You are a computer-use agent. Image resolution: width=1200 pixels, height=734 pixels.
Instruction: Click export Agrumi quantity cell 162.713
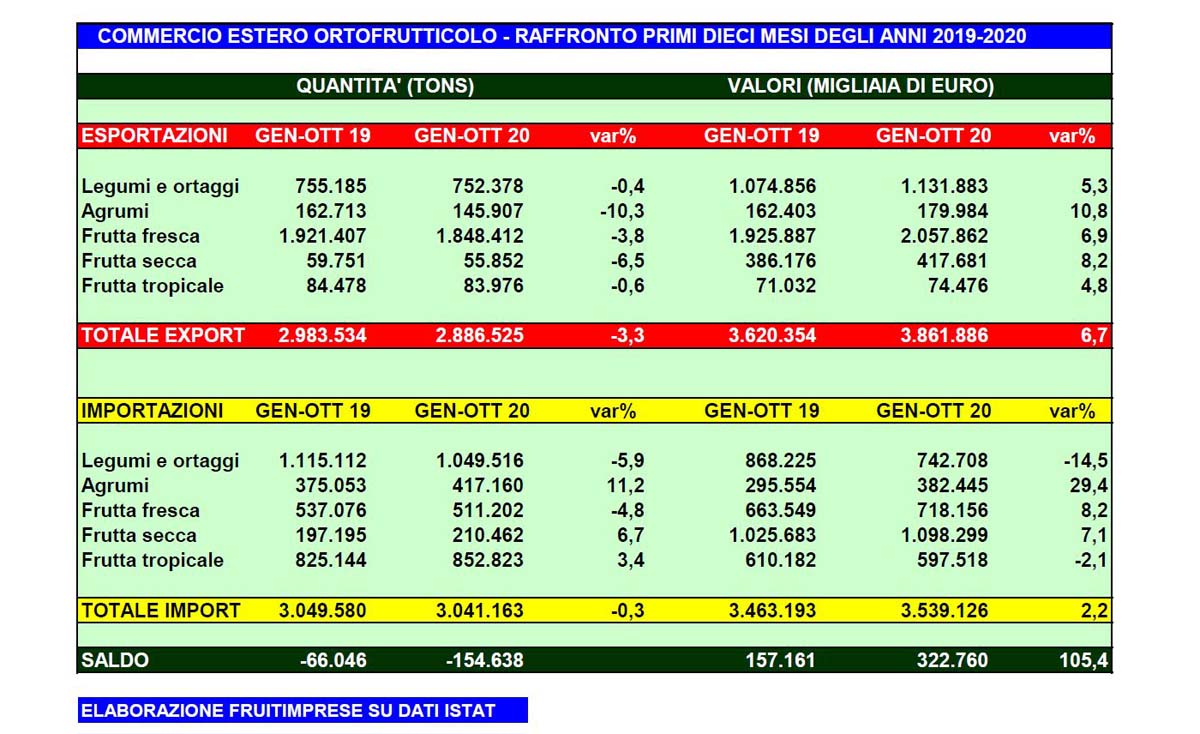click(330, 211)
